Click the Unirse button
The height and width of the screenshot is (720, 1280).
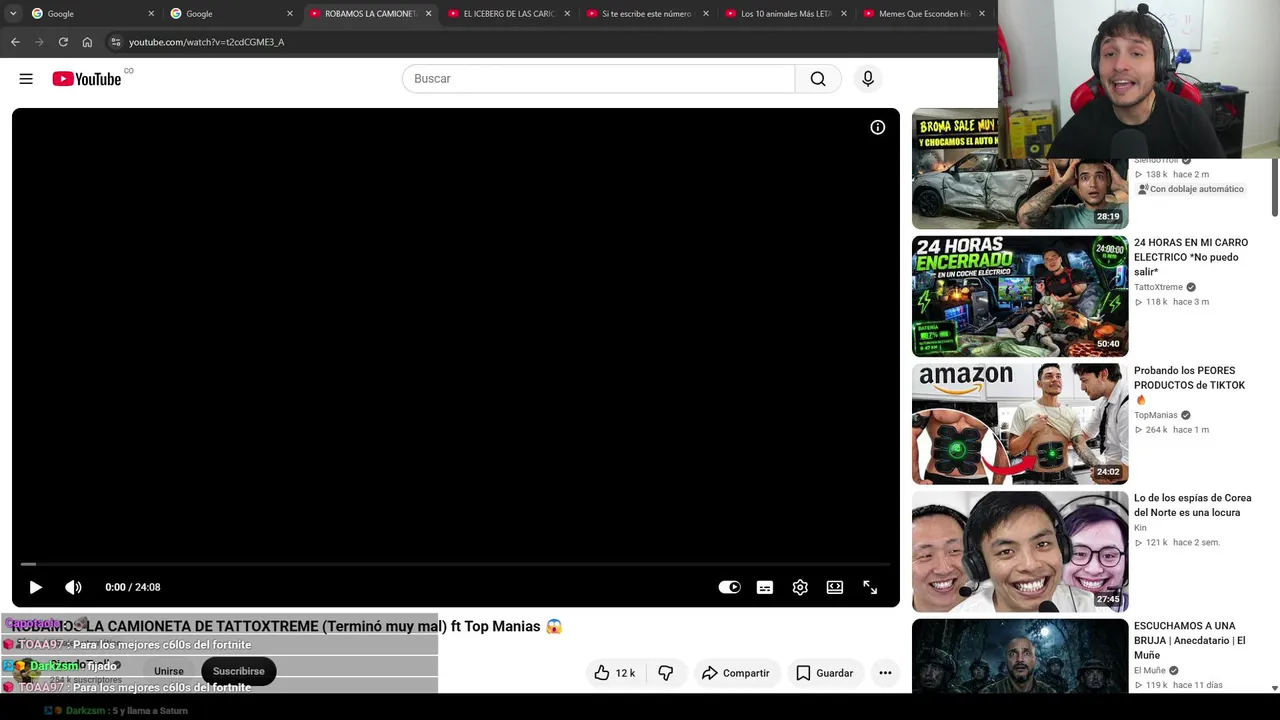(x=169, y=671)
